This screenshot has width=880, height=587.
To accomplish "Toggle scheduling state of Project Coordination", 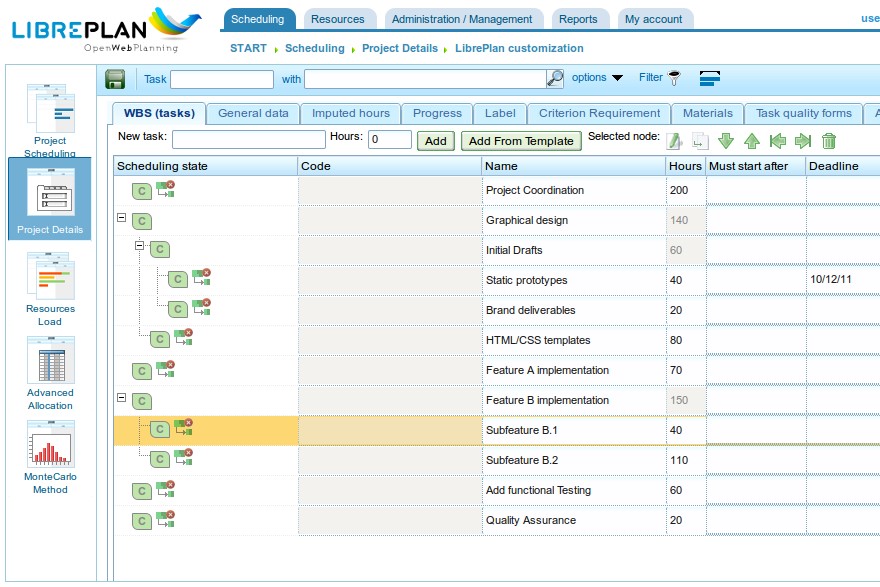I will [x=142, y=191].
